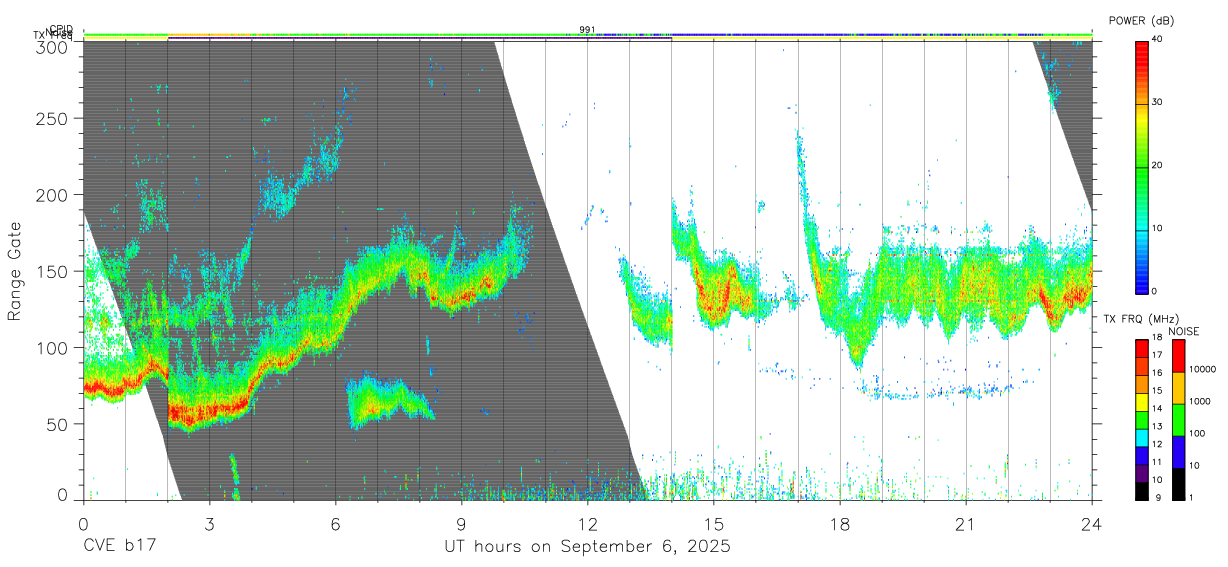Screen dimensions: 1228x567
Task: Click the 150 range gate tick label
Action: tap(52, 271)
